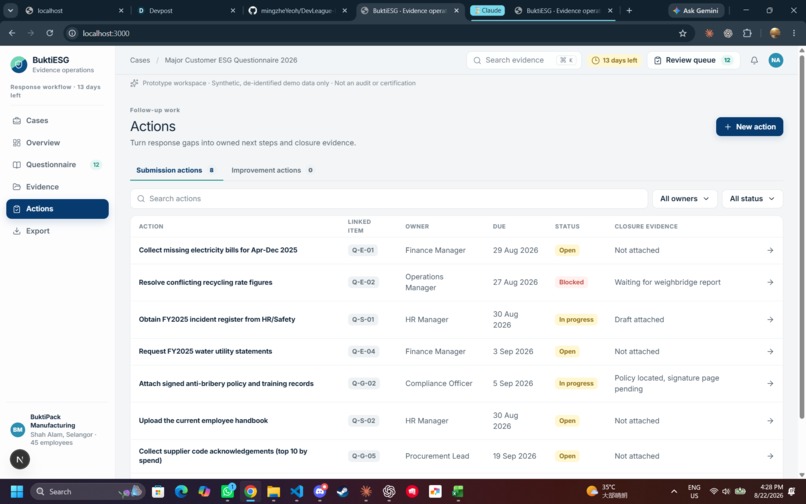Click 'Request FY2025 water utility statements' action

tap(205, 352)
